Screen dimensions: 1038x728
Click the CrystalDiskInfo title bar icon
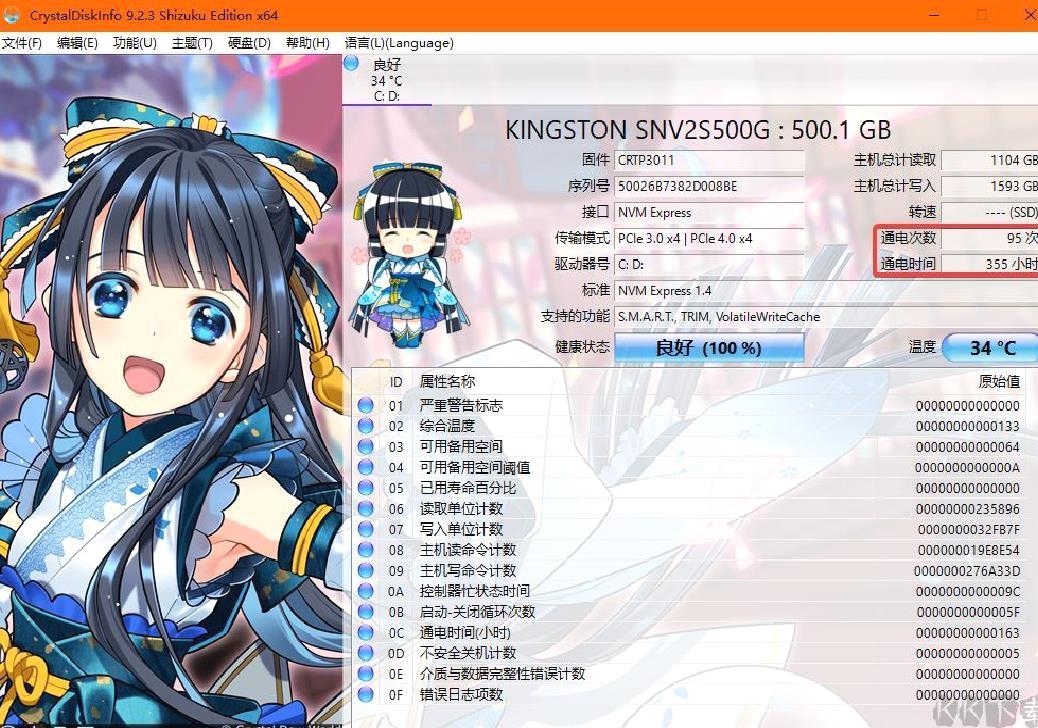tap(11, 15)
